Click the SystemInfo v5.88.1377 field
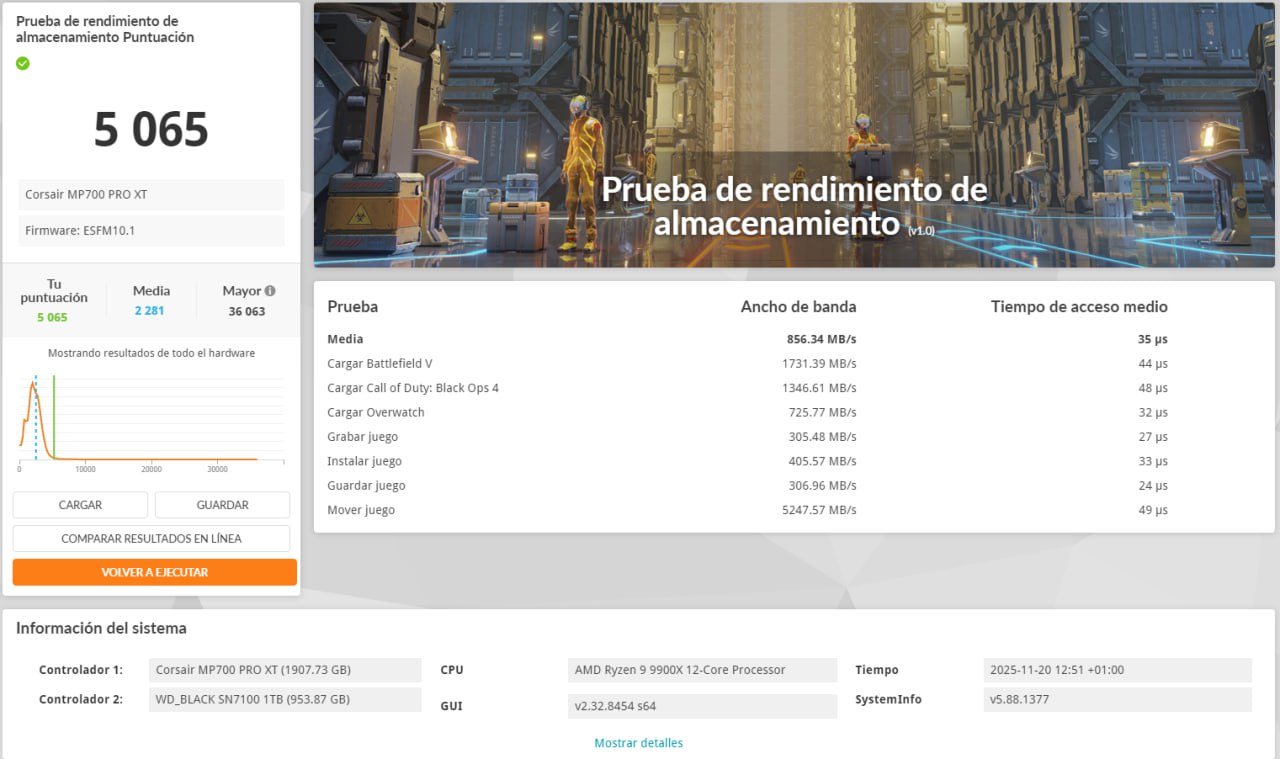The width and height of the screenshot is (1280, 759). 1117,699
